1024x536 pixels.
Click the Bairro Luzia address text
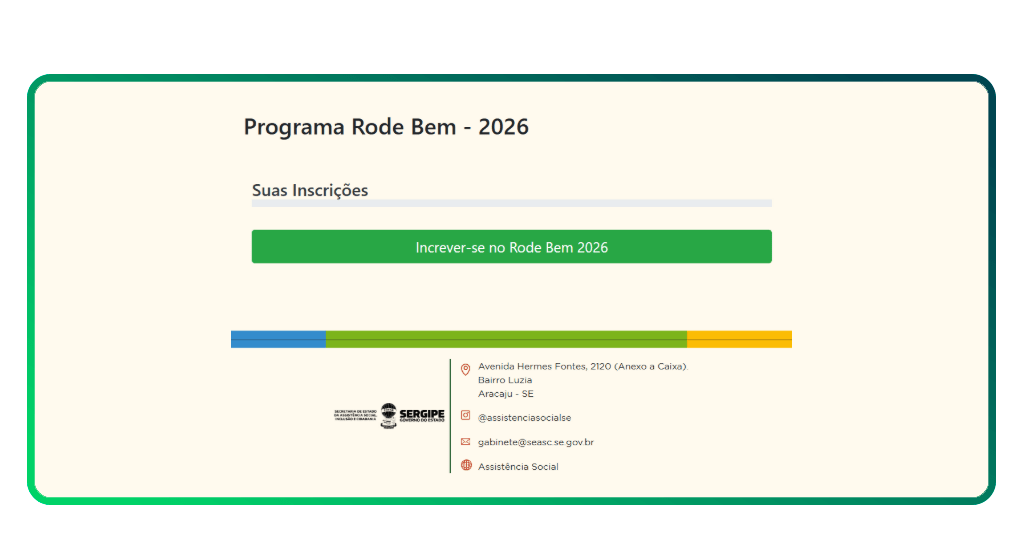pyautogui.click(x=505, y=380)
